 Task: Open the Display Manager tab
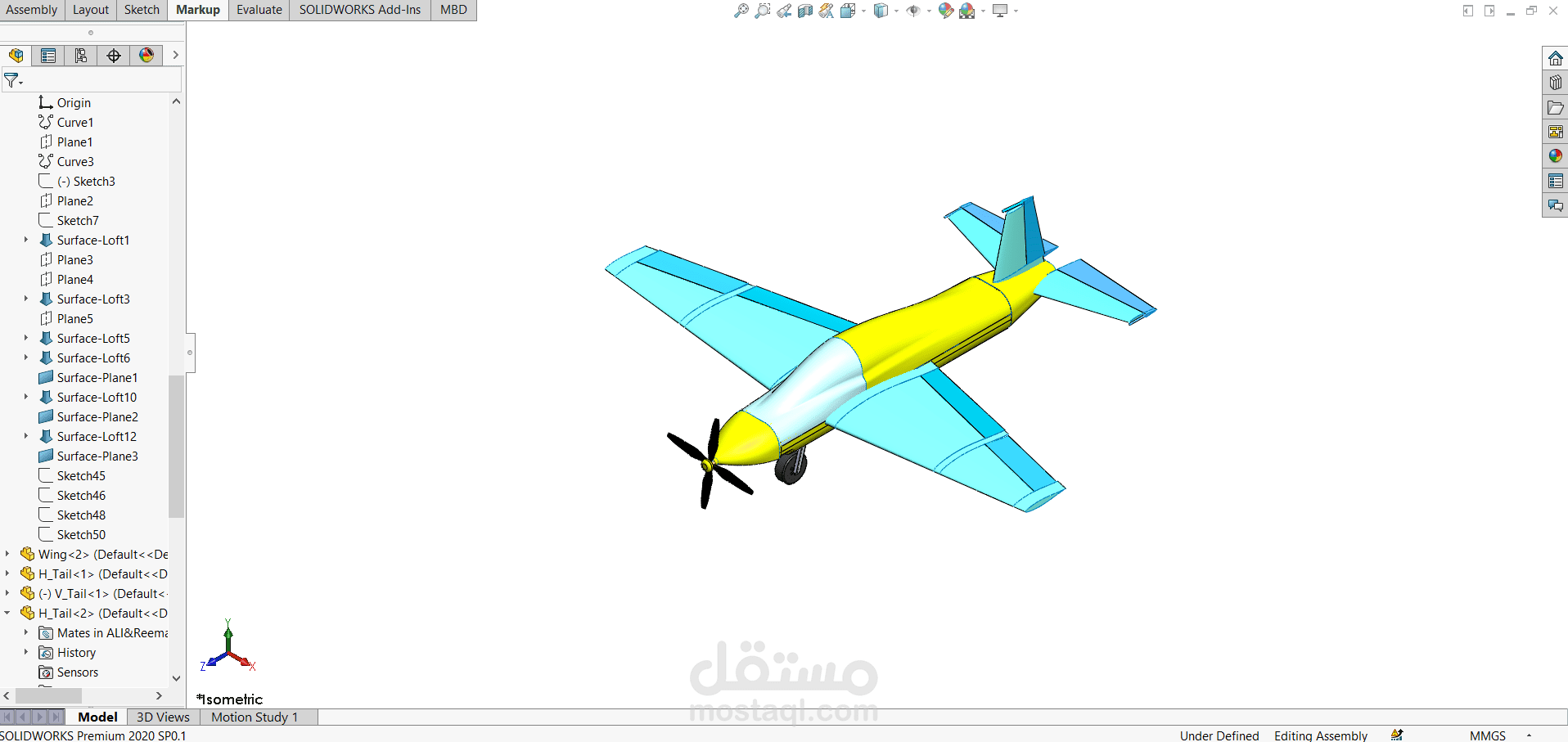(146, 56)
